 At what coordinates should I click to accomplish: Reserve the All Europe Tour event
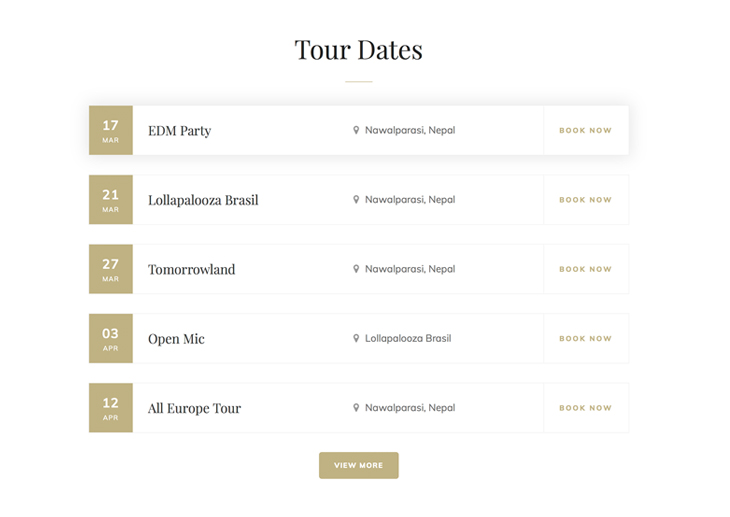585,408
